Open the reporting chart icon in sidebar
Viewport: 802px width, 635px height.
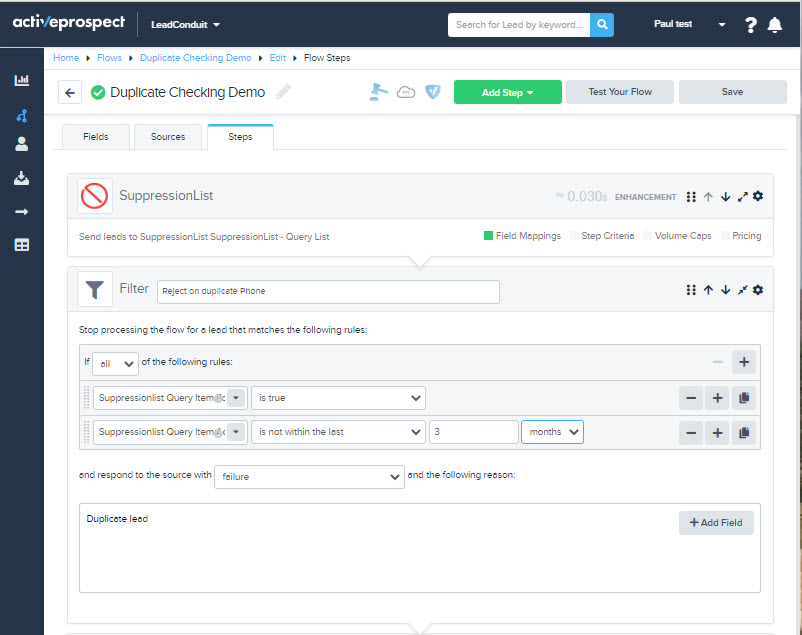coord(21,80)
